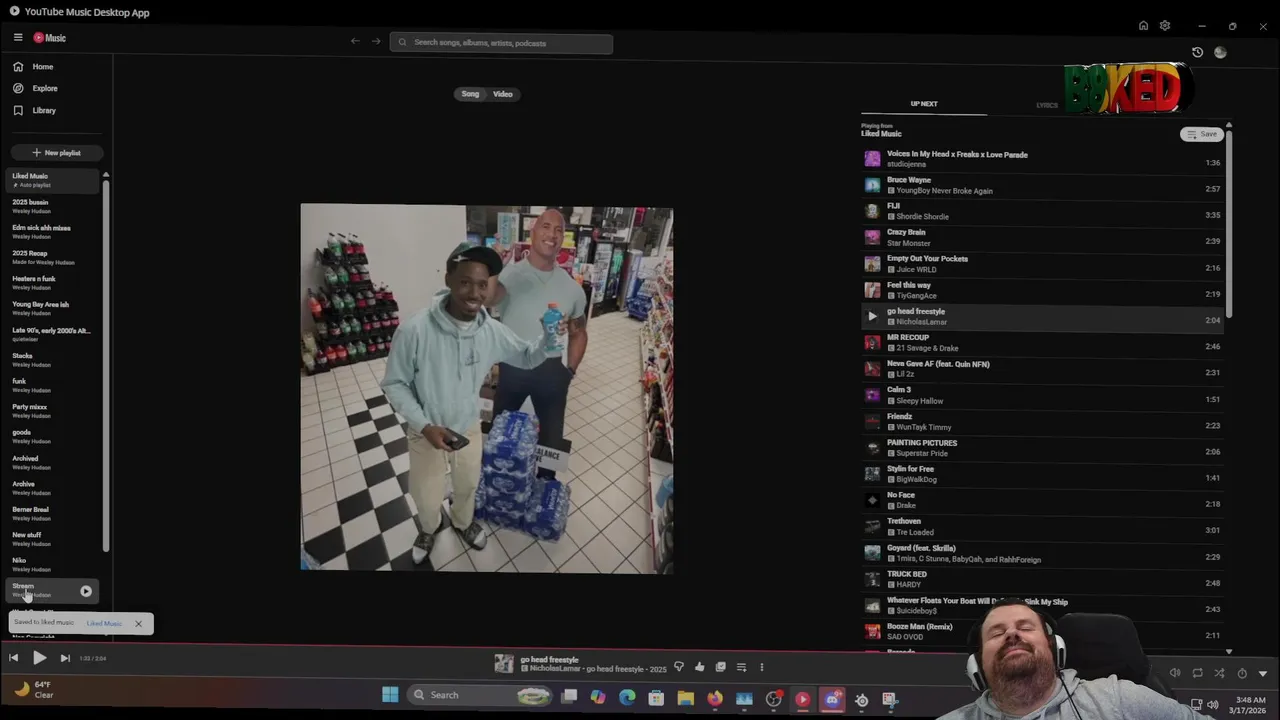The height and width of the screenshot is (720, 1280).
Task: Click the search songs, albums, artists field
Action: [x=501, y=43]
